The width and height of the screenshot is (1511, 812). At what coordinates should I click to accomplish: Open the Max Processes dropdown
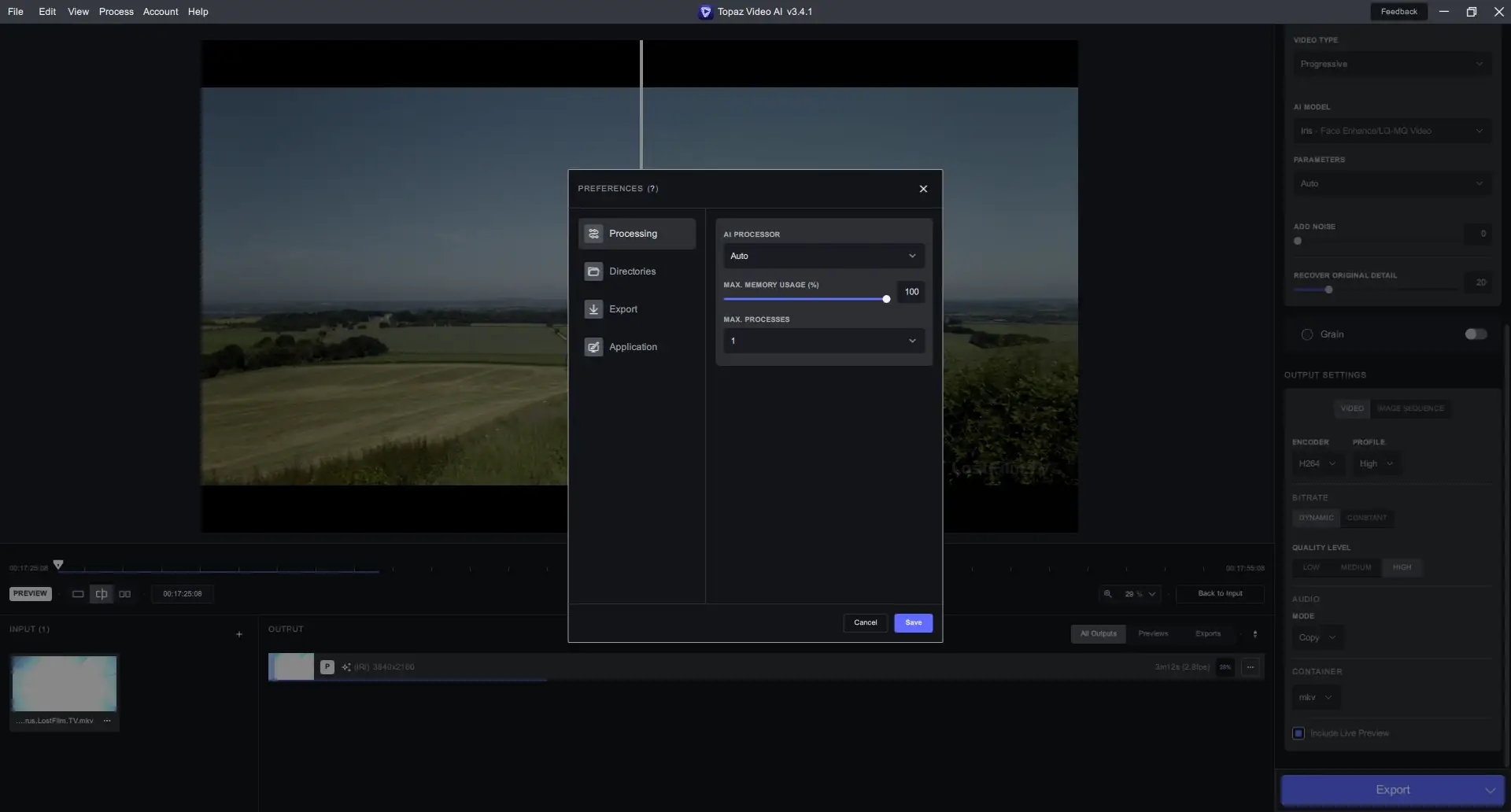click(823, 341)
